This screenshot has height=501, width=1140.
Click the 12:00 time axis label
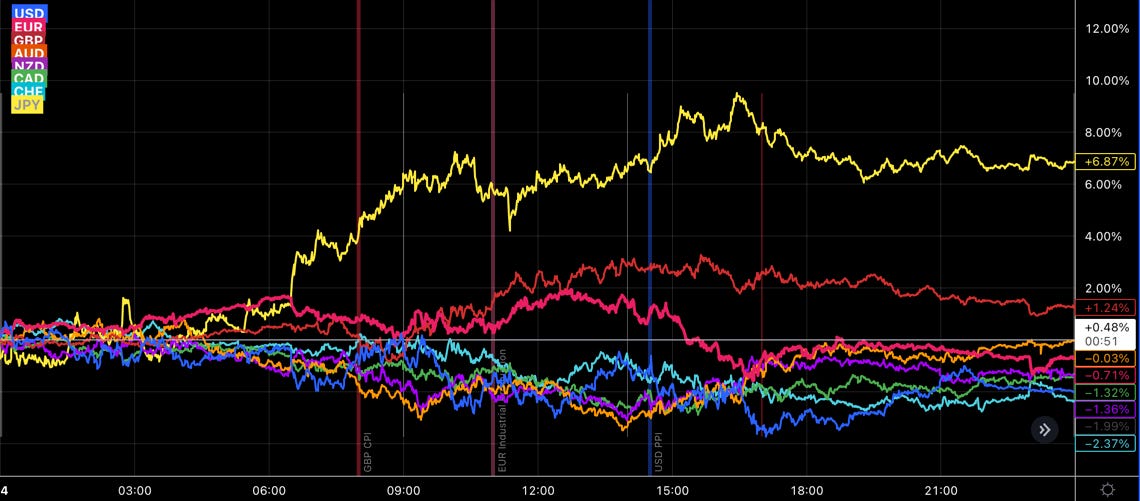pos(538,490)
